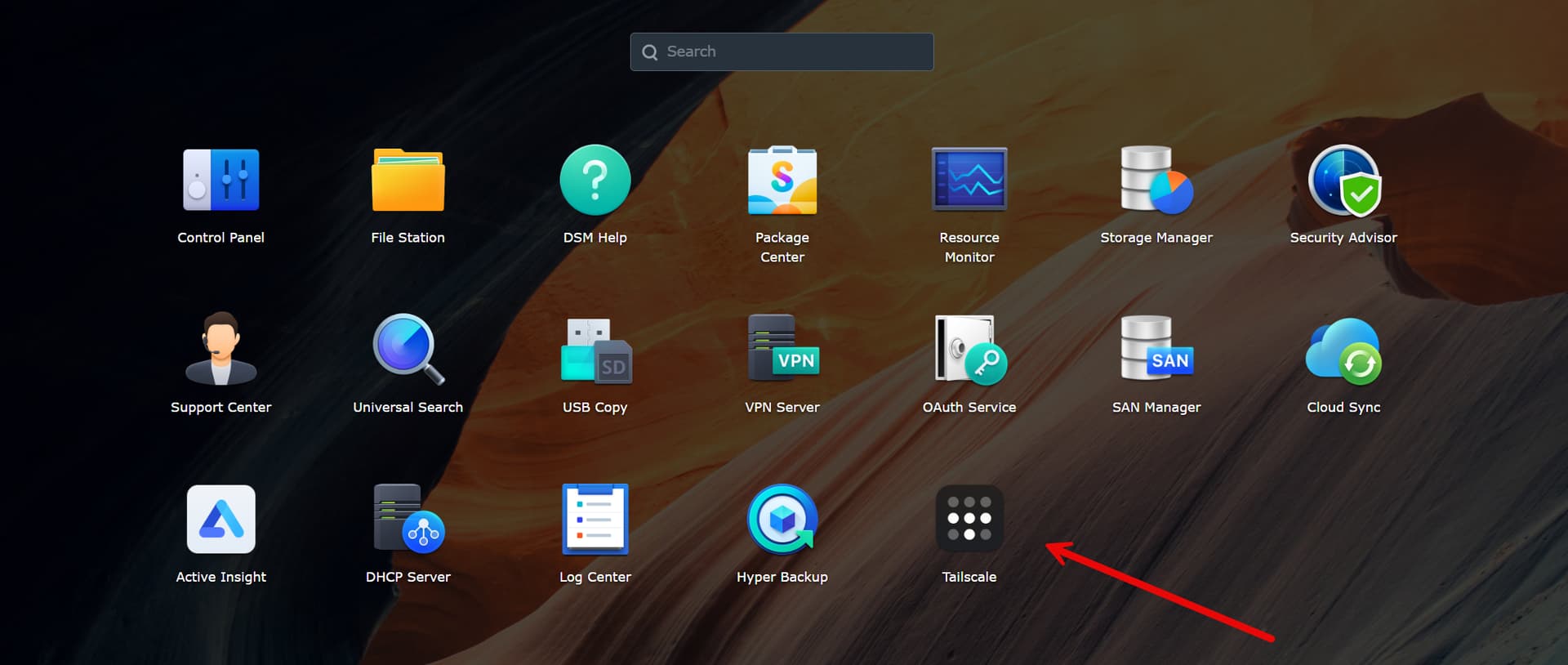Image resolution: width=1568 pixels, height=665 pixels.
Task: Open OAuth Service
Action: click(x=969, y=350)
